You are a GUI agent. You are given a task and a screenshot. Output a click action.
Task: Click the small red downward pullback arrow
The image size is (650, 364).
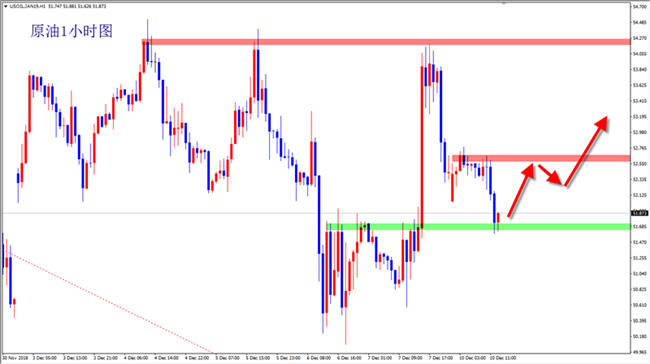[x=550, y=175]
